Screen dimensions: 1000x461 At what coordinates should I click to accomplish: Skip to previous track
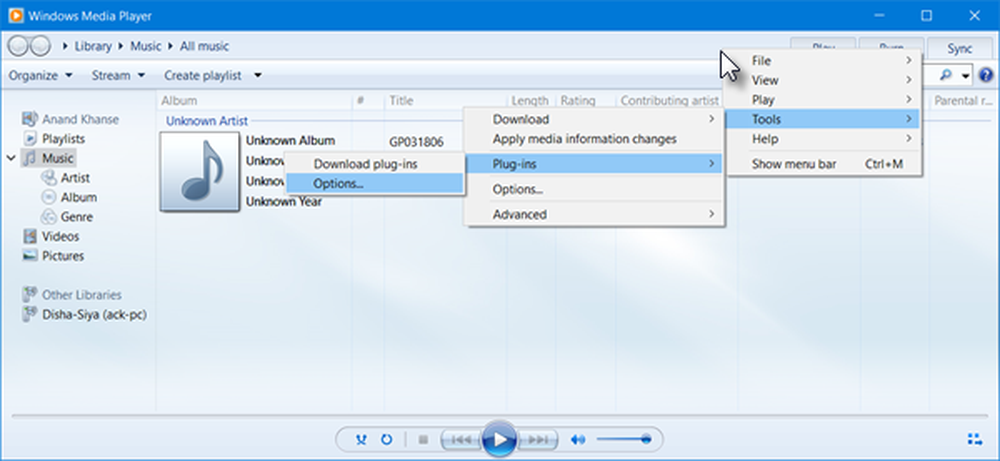[x=461, y=439]
